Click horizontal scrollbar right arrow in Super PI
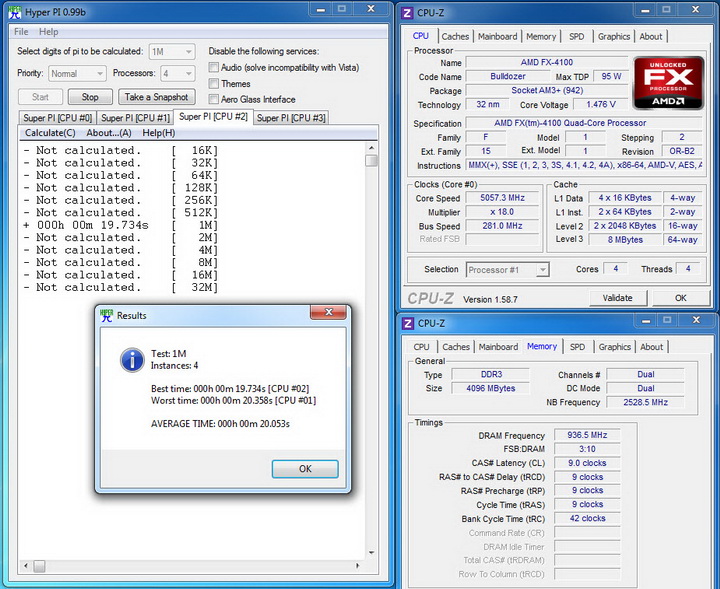 [358, 566]
